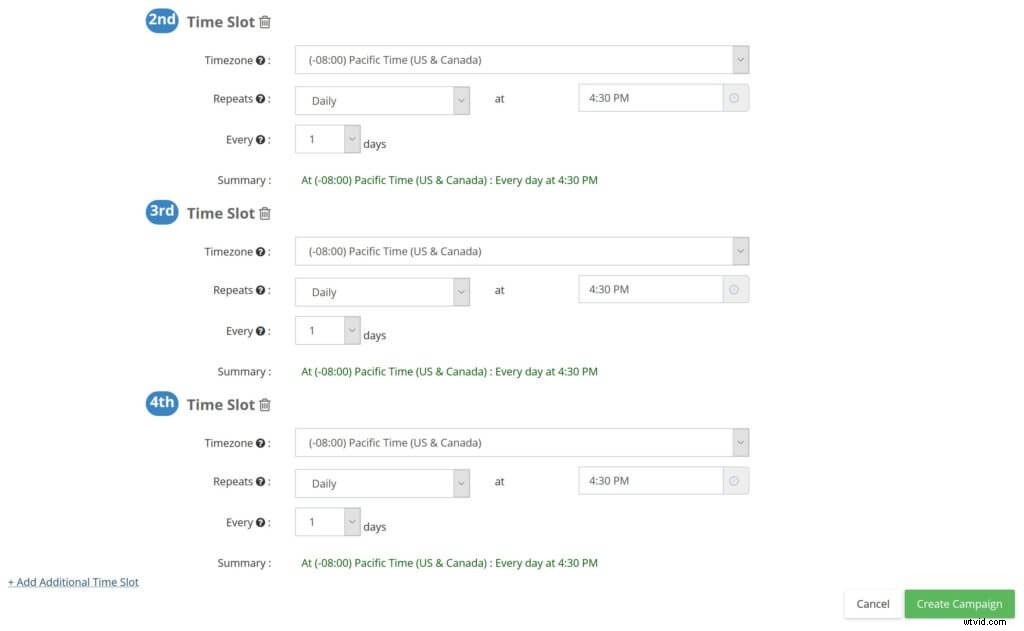Open the Add Additional Time Slot link

point(73,581)
